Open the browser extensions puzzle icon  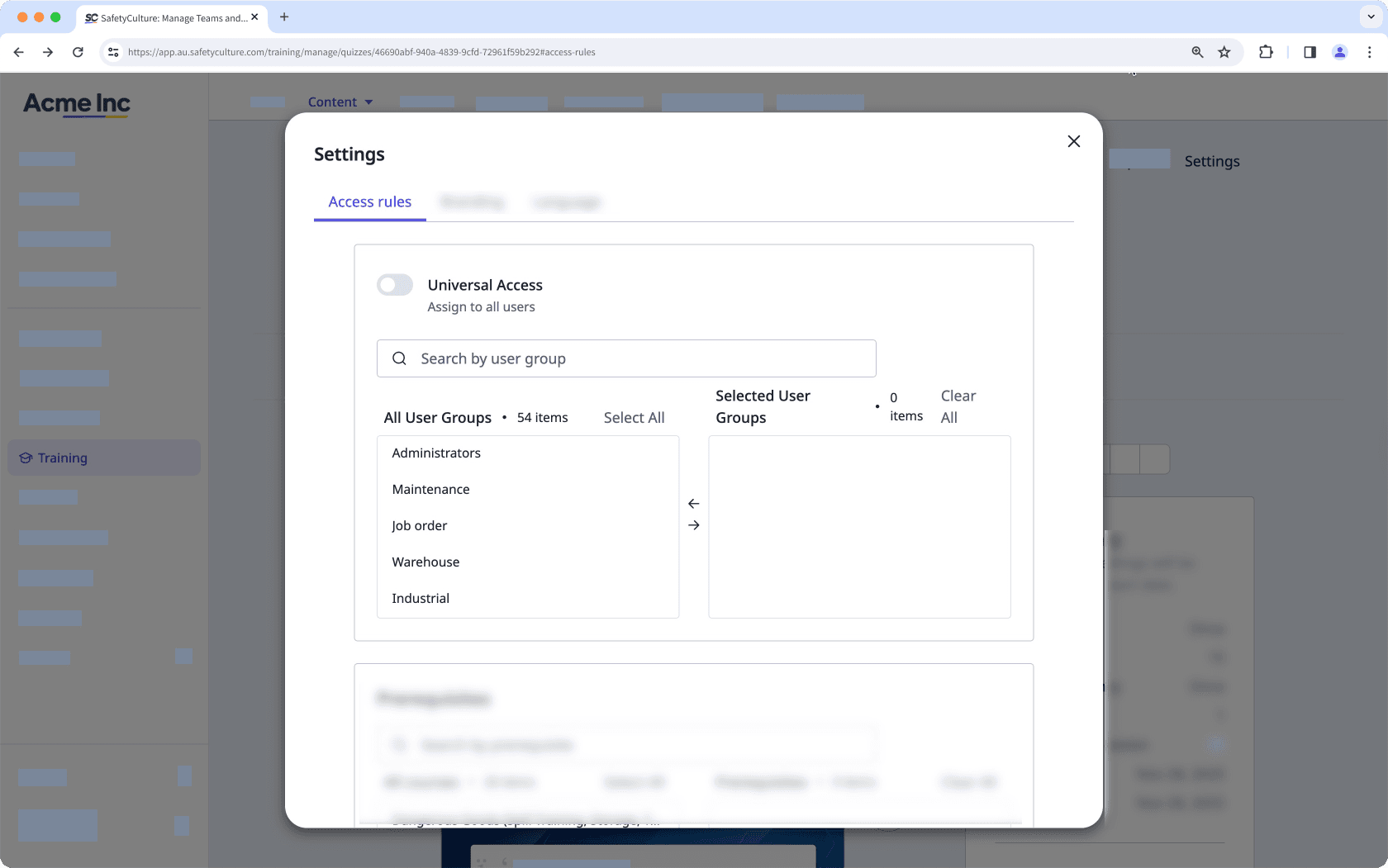[1266, 51]
